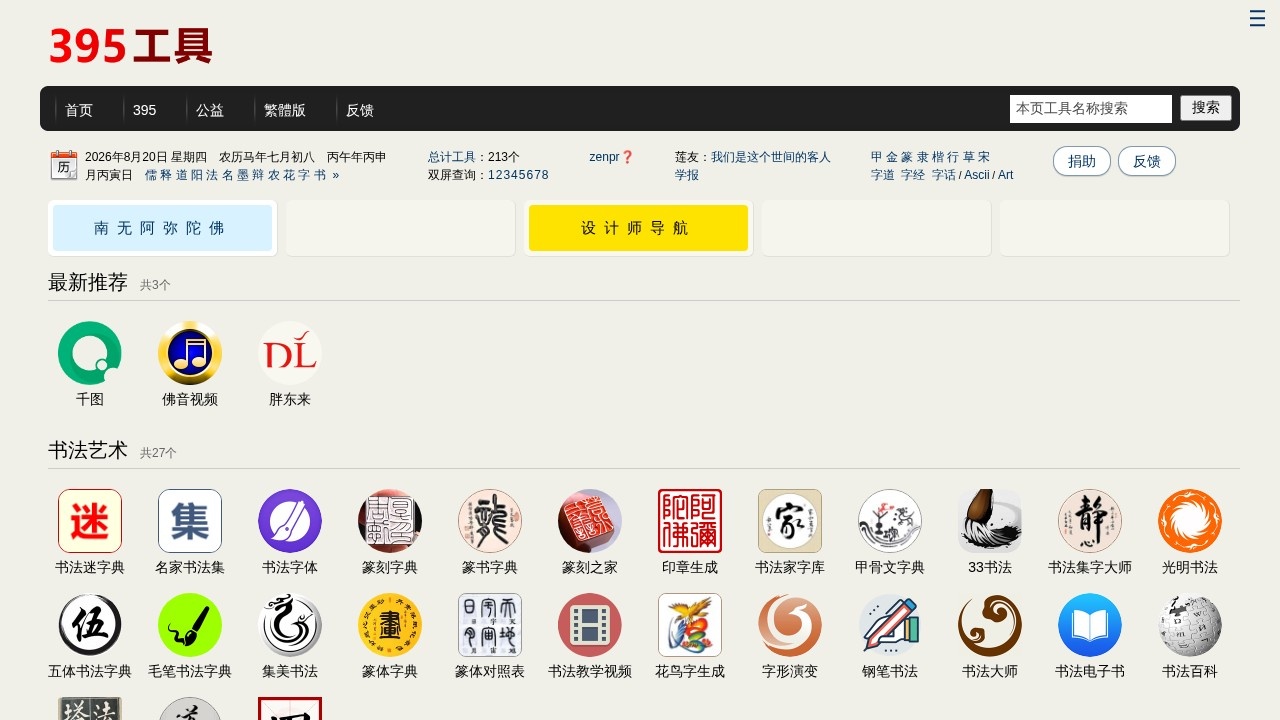
Task: Open the 学报 link
Action: 687,175
